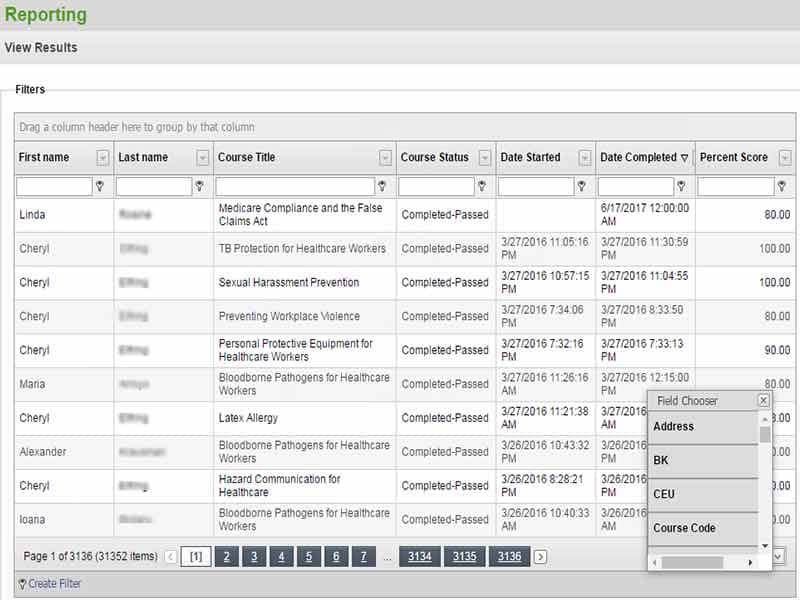Sort by the Date Completed column header

click(x=638, y=157)
